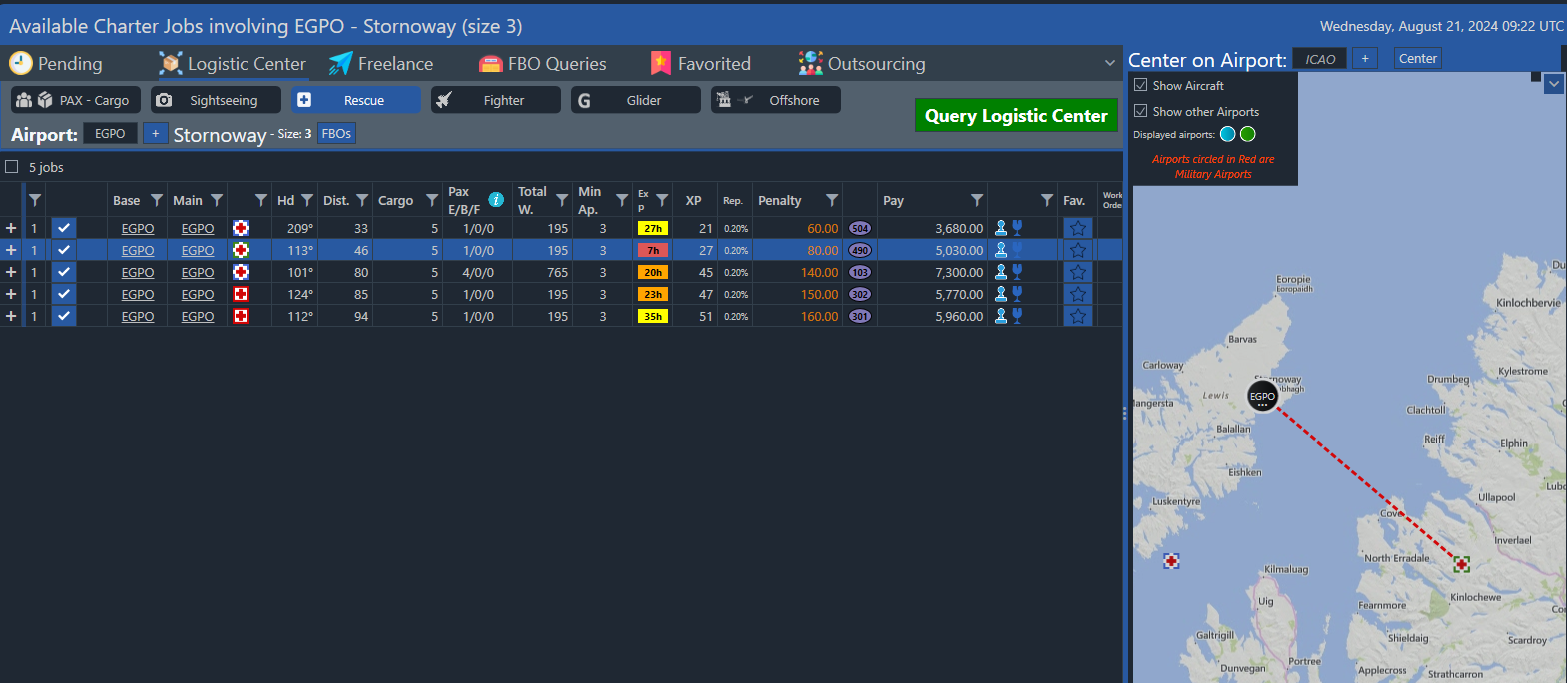
Task: Filter the Pay column using its funnel icon
Action: coord(976,200)
